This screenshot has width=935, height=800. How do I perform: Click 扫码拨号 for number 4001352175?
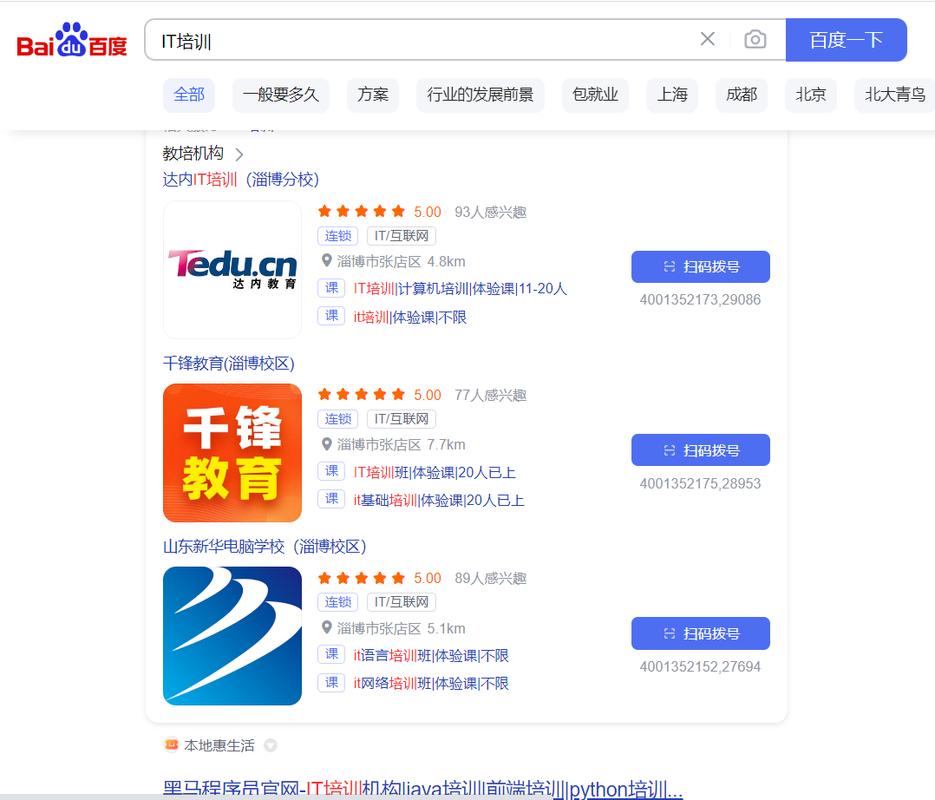point(701,450)
